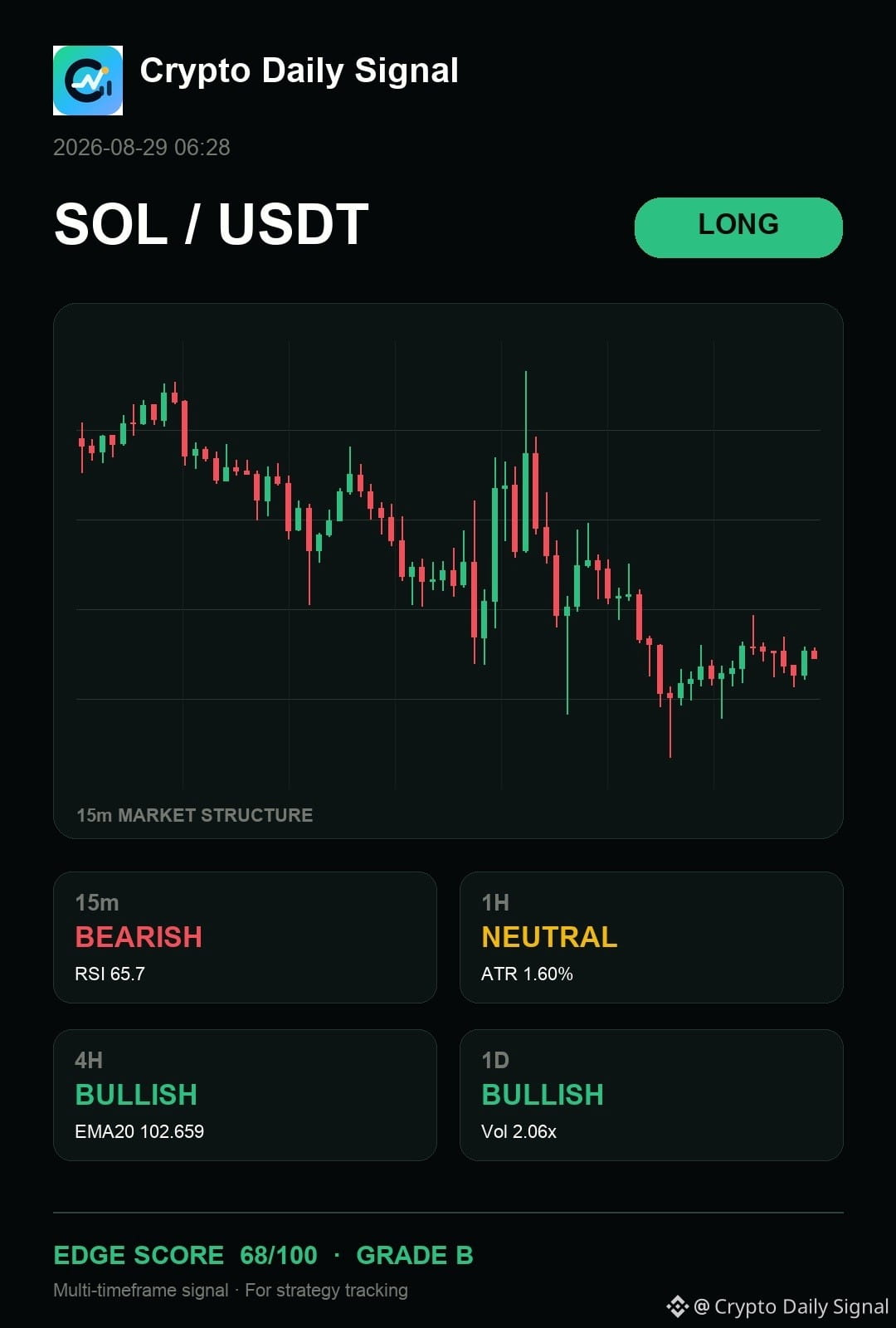Select the green LONG signal badge
Screen dimensions: 896x1328
pyautogui.click(x=738, y=227)
